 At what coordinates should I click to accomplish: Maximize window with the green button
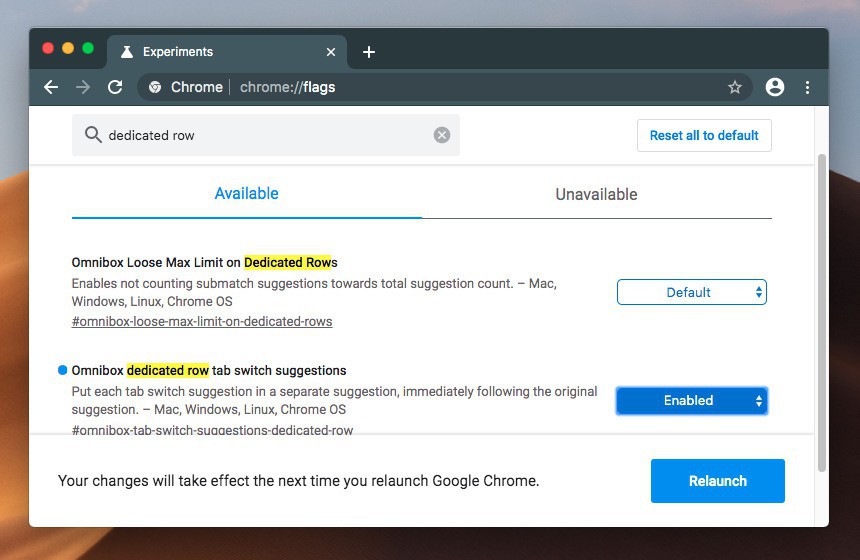88,48
